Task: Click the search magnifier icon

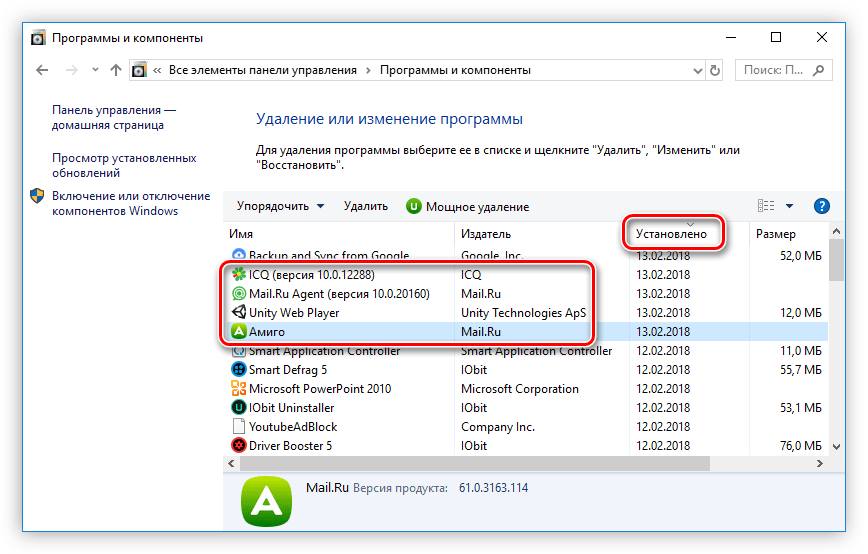Action: [819, 70]
